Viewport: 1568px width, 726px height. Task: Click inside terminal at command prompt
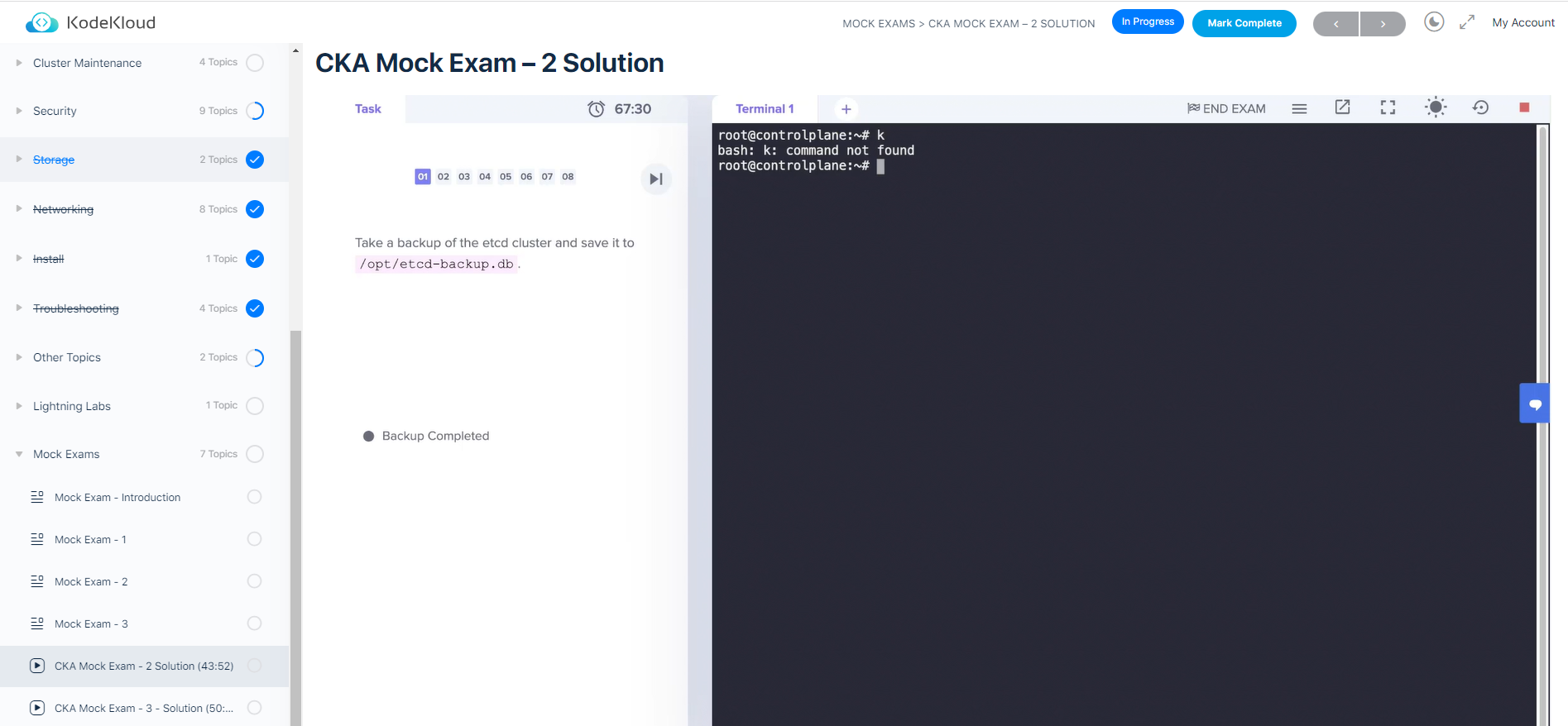tap(880, 166)
